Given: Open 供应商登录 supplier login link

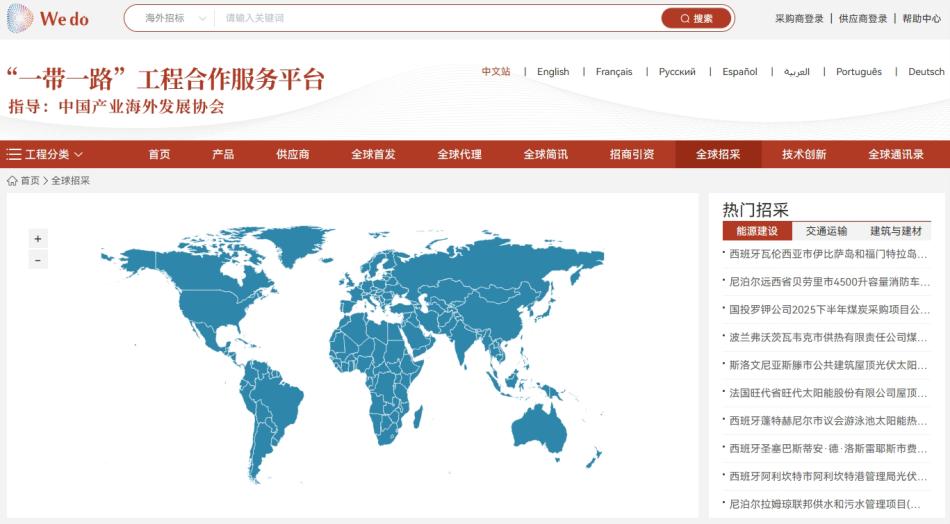Looking at the screenshot, I should (x=863, y=19).
